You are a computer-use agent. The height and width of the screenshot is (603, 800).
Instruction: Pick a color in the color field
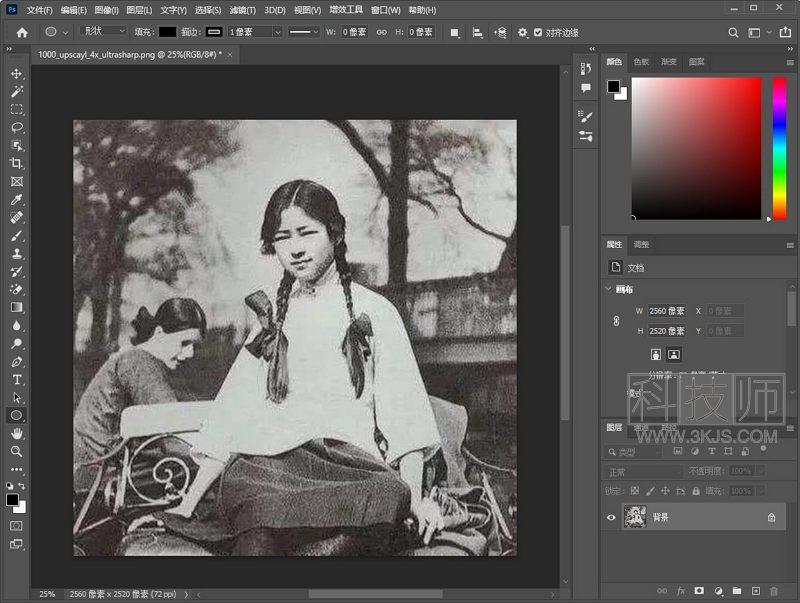tap(696, 148)
